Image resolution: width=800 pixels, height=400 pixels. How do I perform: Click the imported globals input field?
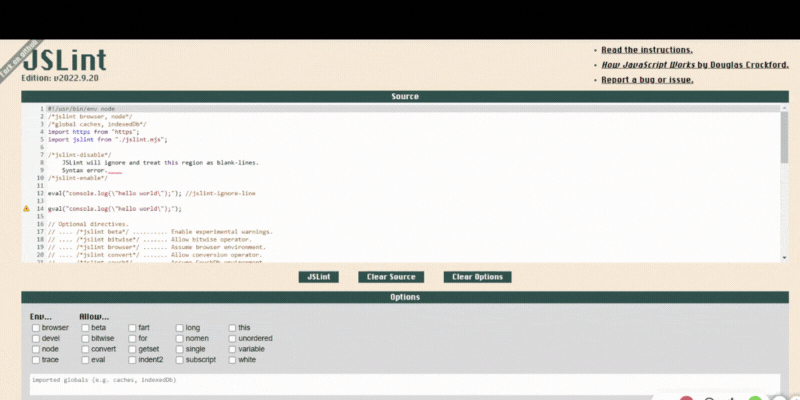(x=405, y=384)
